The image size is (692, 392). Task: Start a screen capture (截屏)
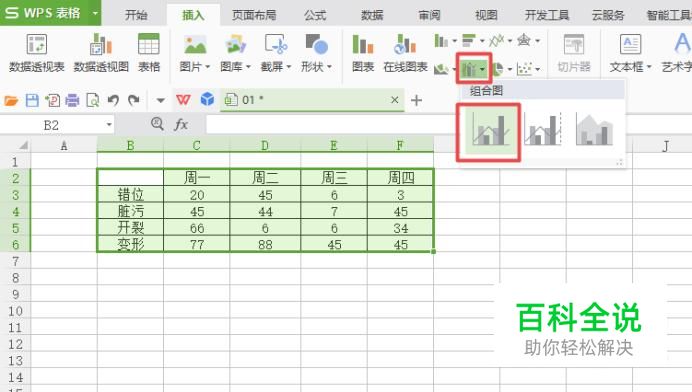(276, 53)
